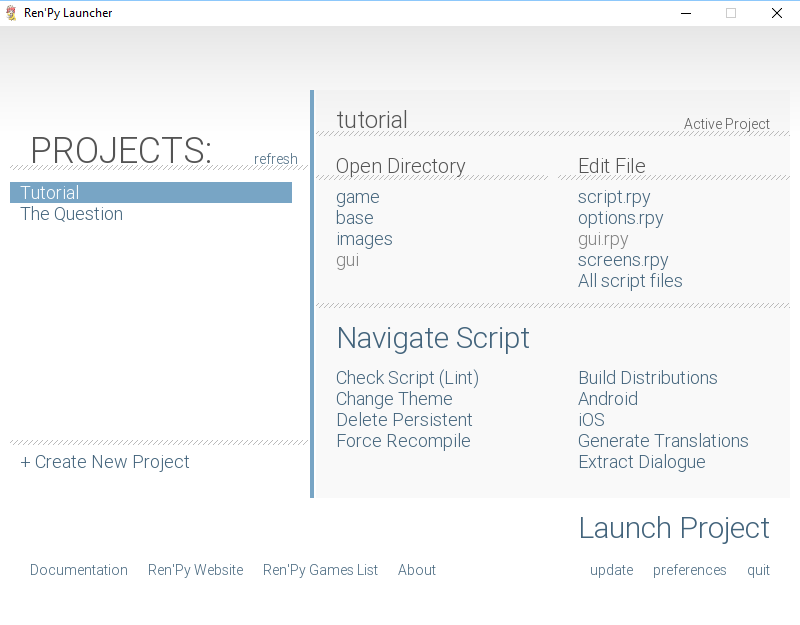Edit options.rpy file
The image size is (800, 625).
(x=620, y=218)
